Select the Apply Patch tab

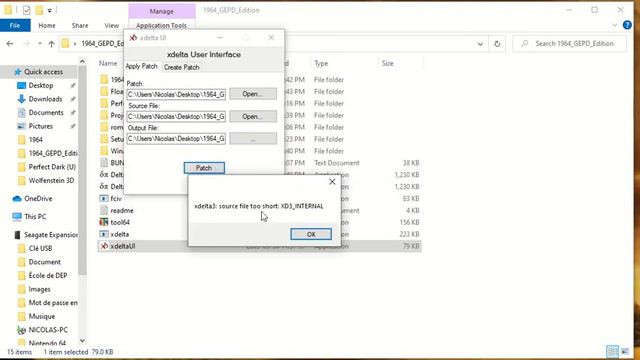(x=141, y=67)
